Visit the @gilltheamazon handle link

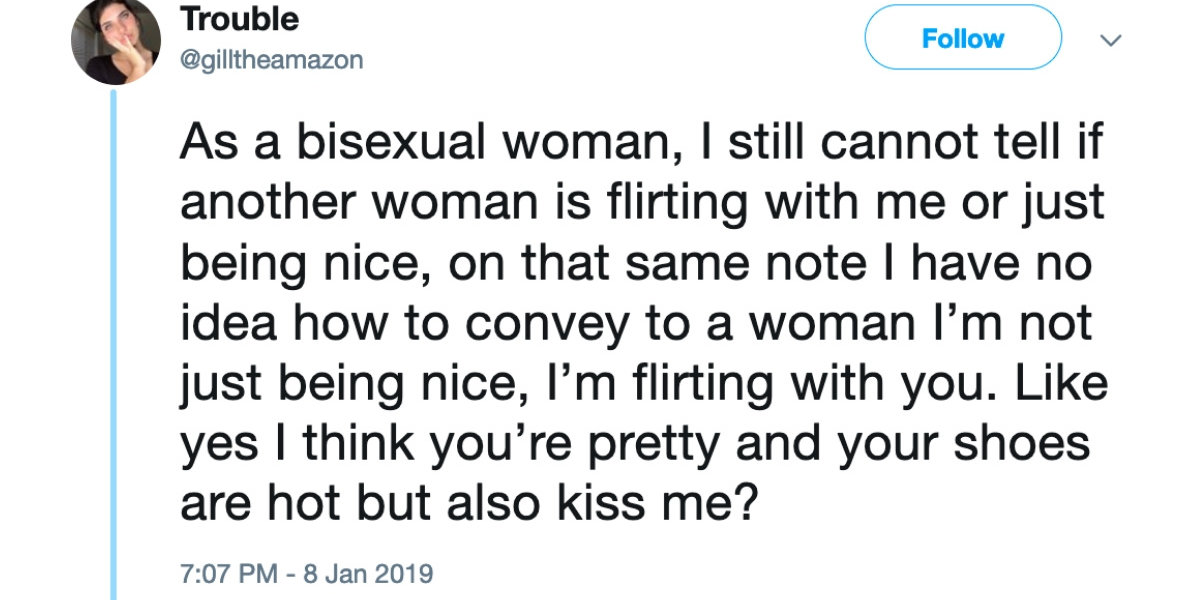point(272,60)
